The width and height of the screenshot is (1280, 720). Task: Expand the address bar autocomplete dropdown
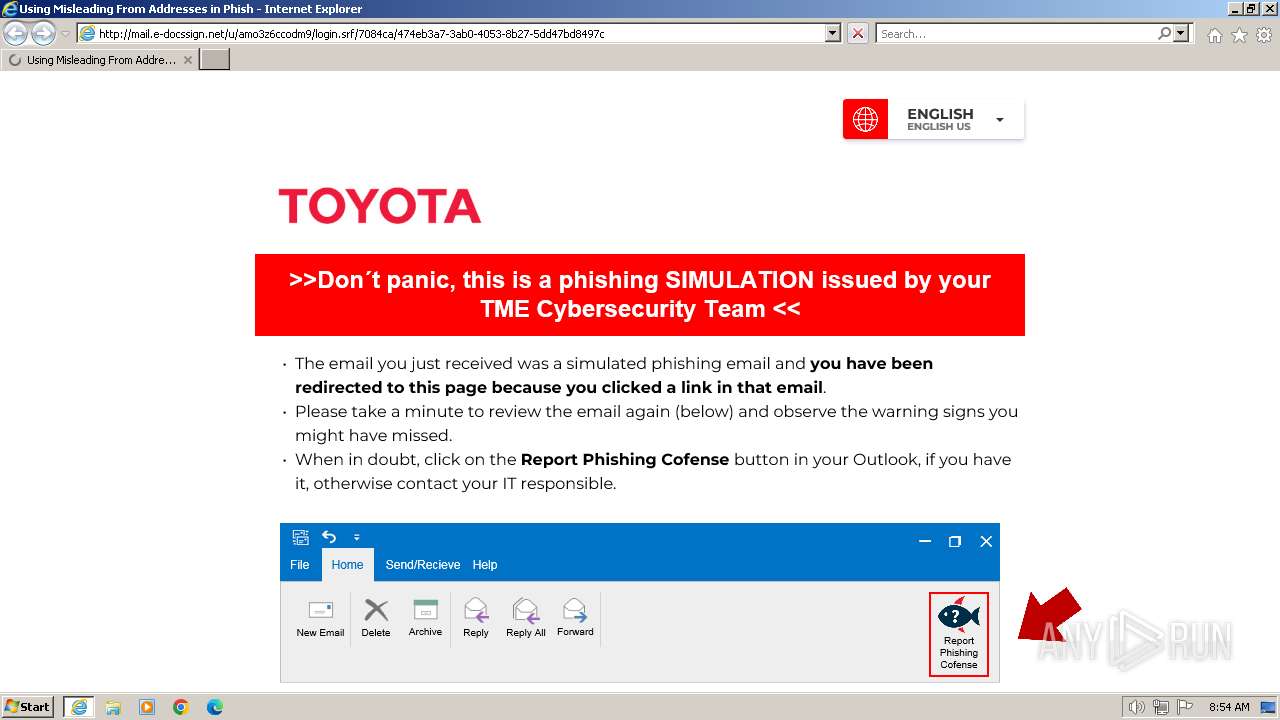(833, 33)
